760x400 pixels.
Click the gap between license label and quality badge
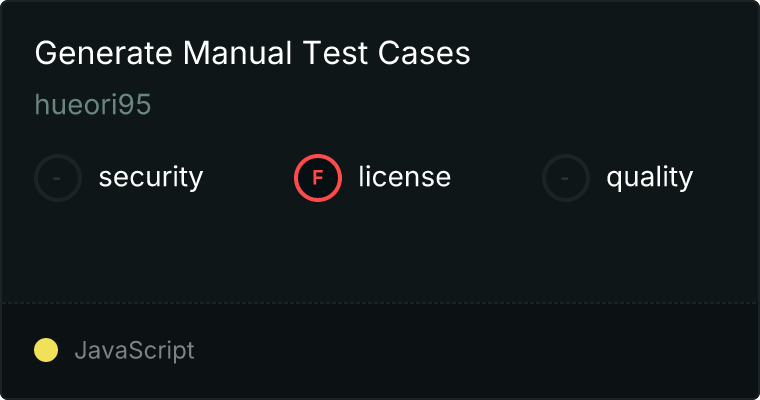click(x=496, y=178)
